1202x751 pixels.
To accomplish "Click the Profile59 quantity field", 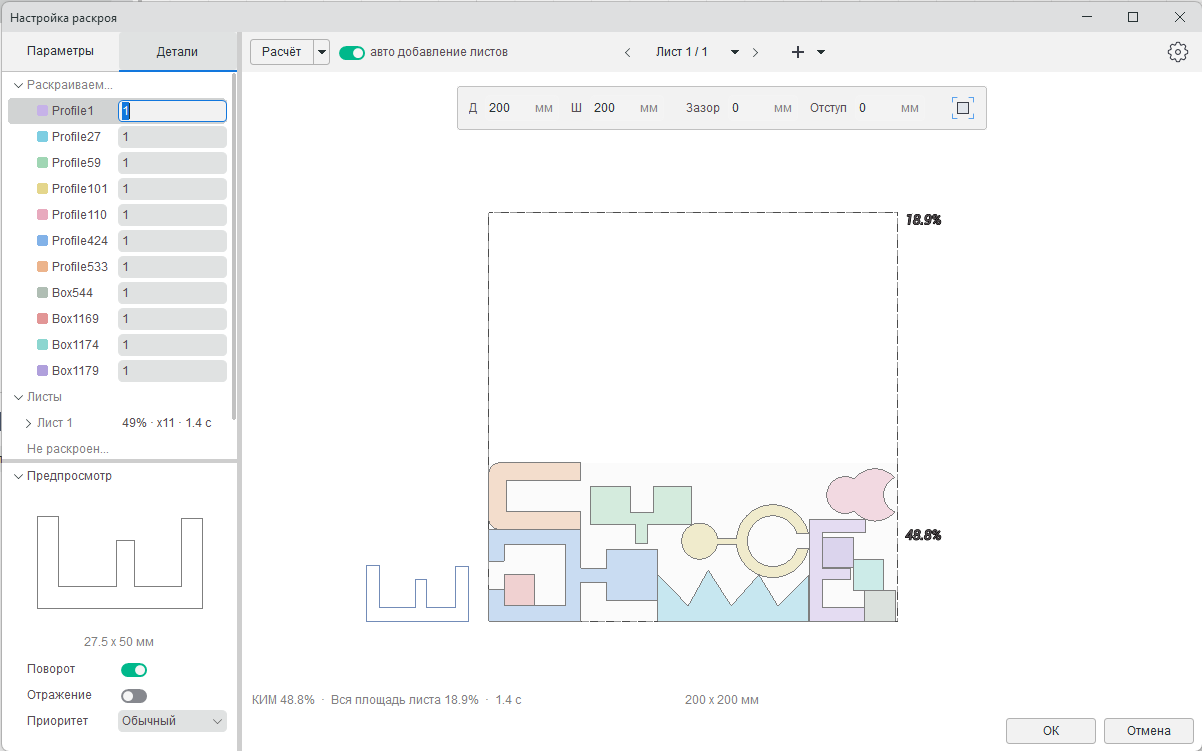I will click(x=172, y=163).
